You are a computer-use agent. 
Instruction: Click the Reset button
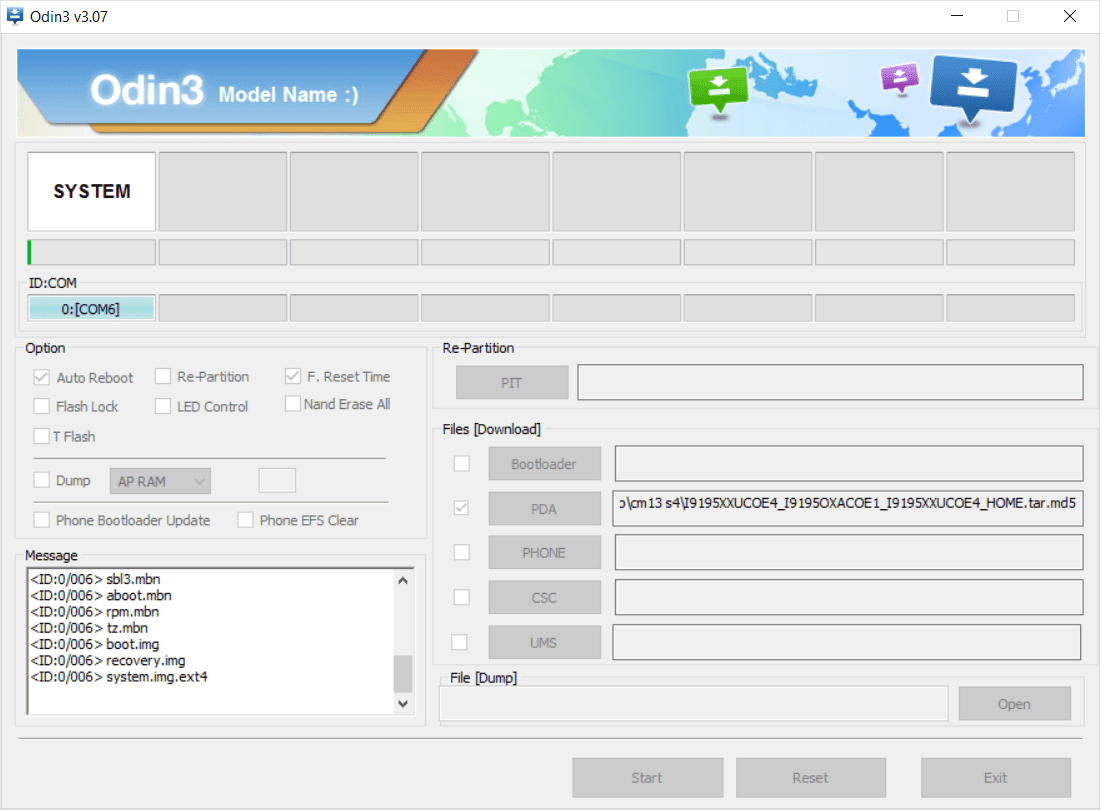point(811,778)
